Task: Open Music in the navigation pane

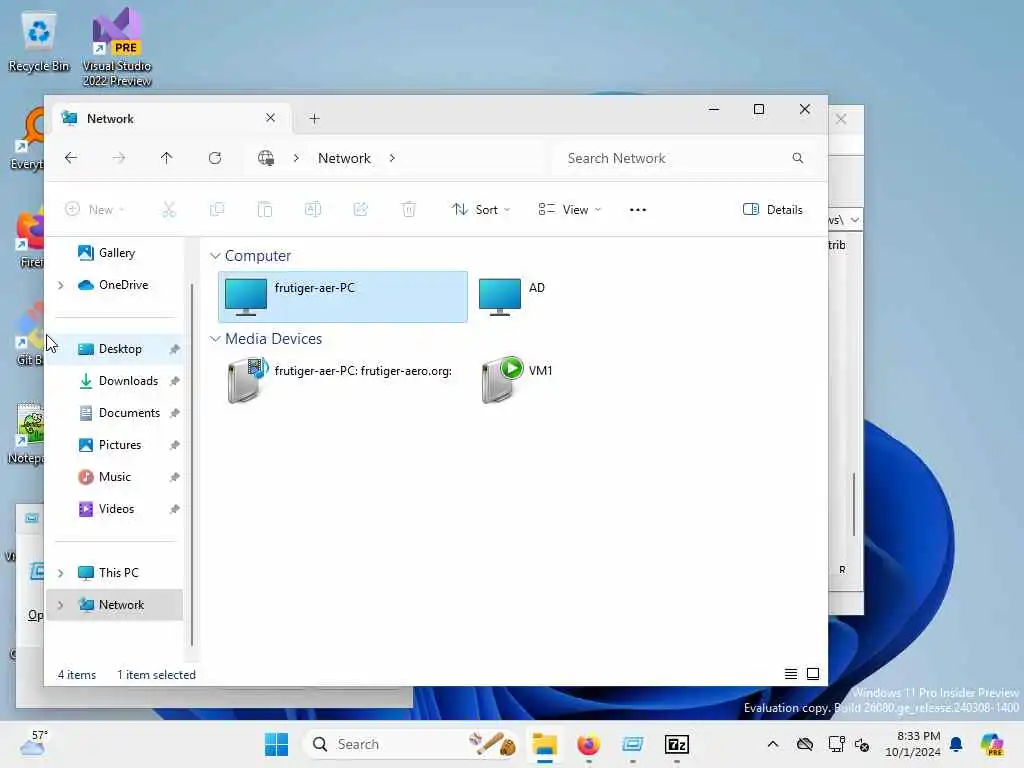Action: click(114, 477)
